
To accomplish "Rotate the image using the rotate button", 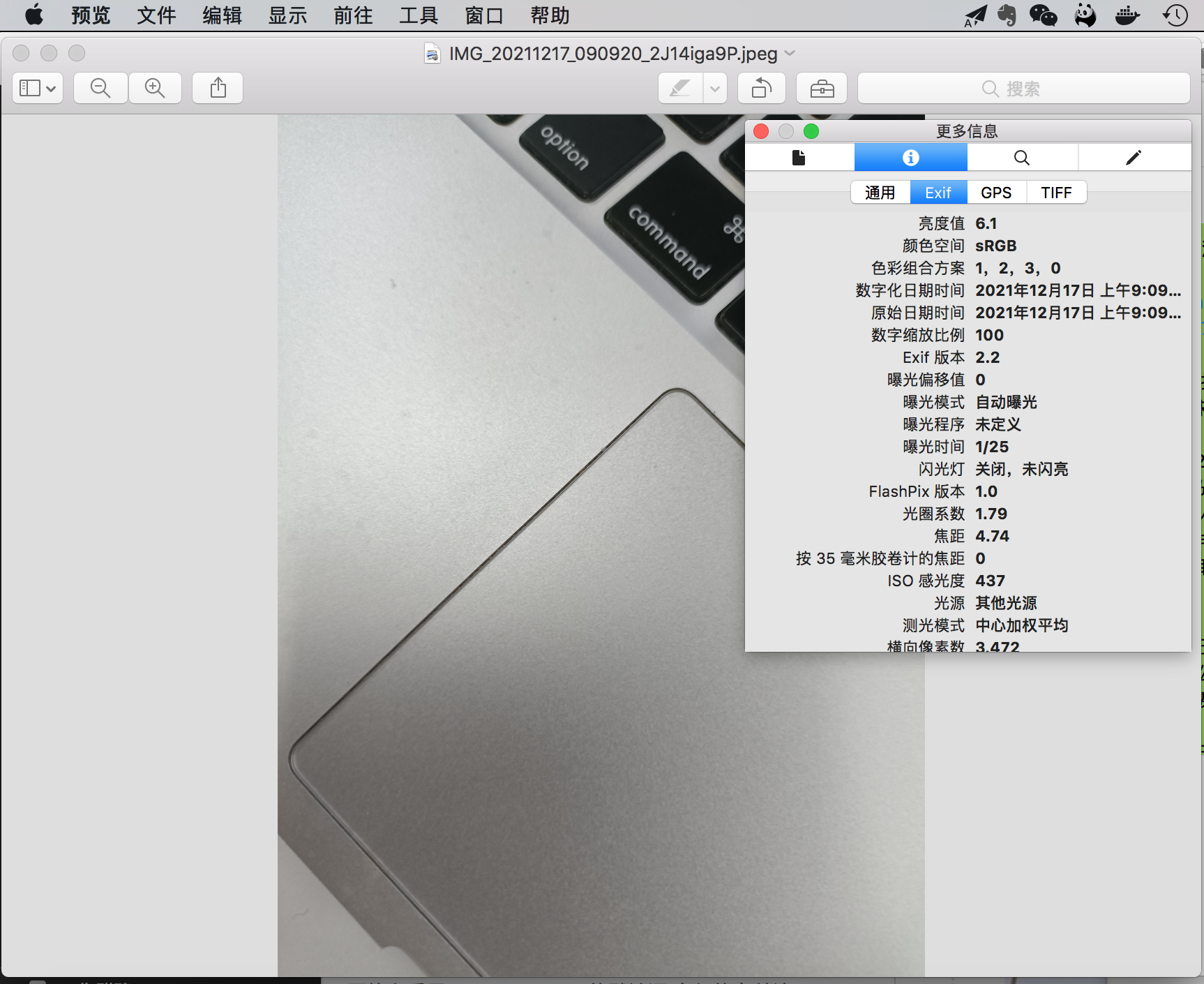I will (x=762, y=89).
